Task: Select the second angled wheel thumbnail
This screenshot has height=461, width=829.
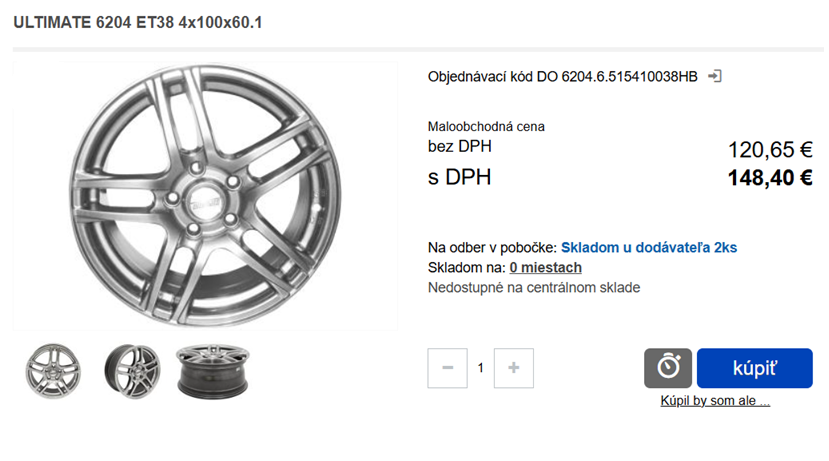Action: click(x=130, y=369)
